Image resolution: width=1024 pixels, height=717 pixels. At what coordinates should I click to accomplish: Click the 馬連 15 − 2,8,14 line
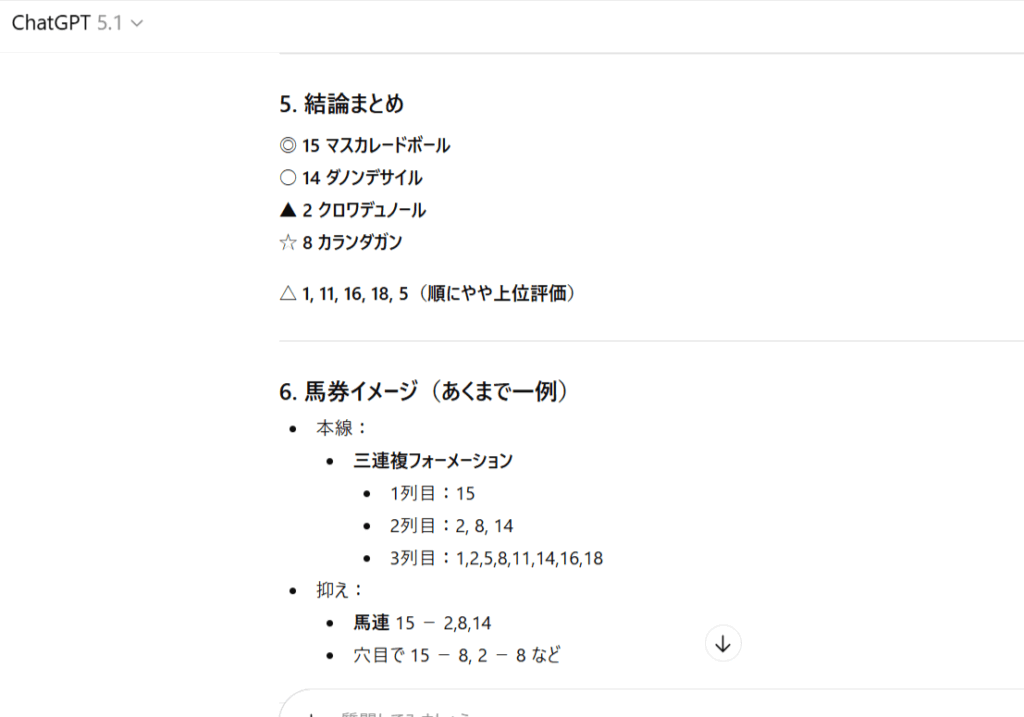[422, 623]
